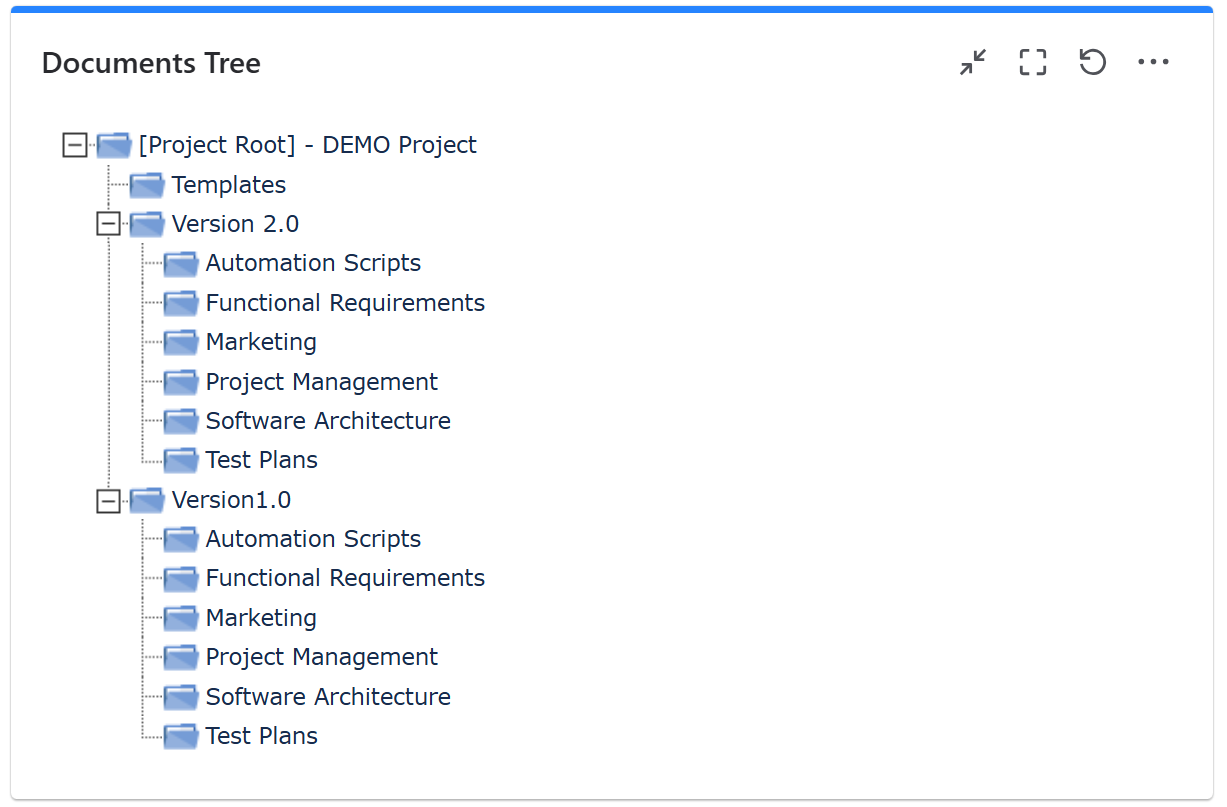The width and height of the screenshot is (1227, 807).
Task: Open Functional Requirements under Version 2.0
Action: tap(344, 303)
